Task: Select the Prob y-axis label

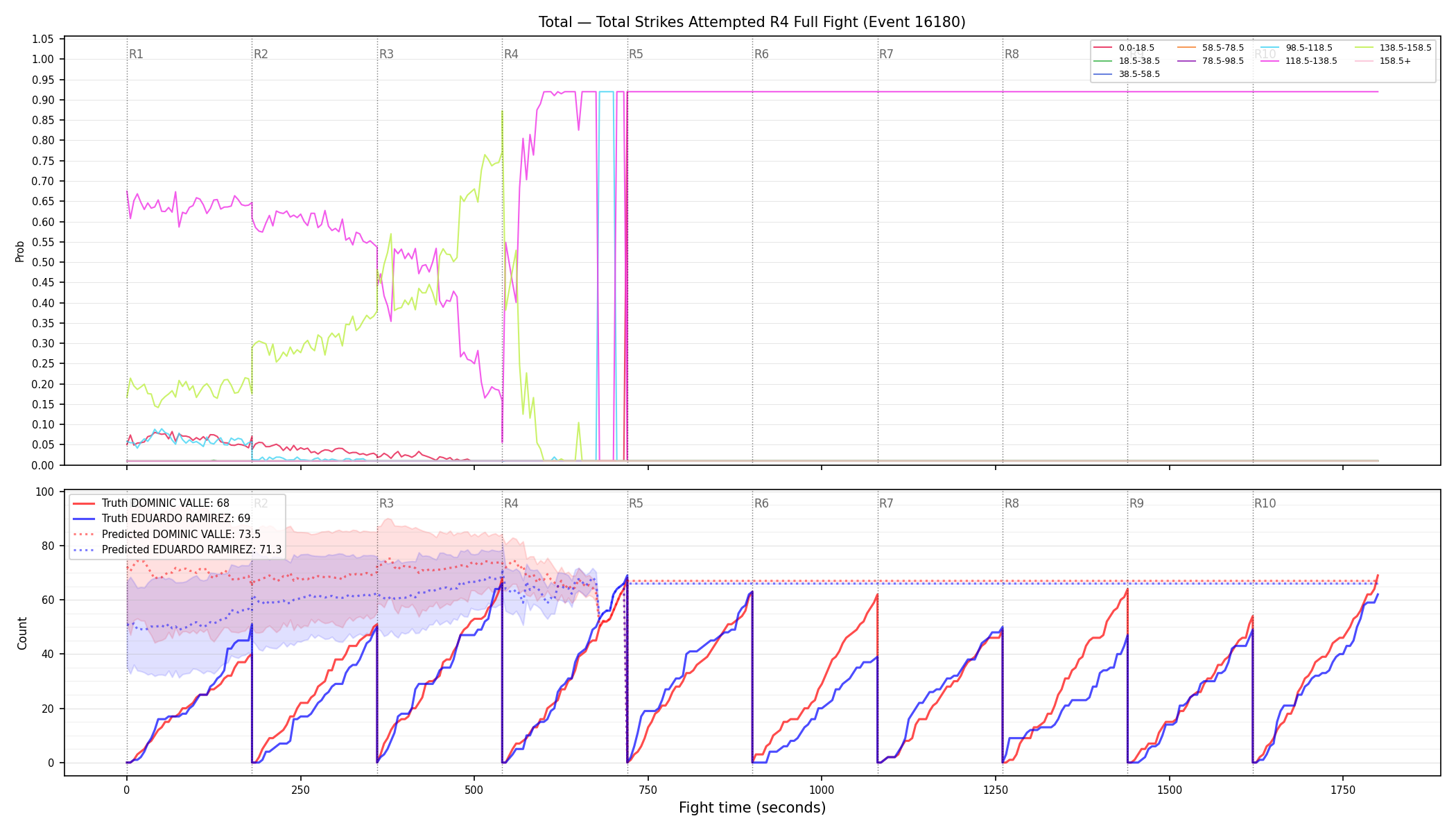Action: (x=20, y=251)
